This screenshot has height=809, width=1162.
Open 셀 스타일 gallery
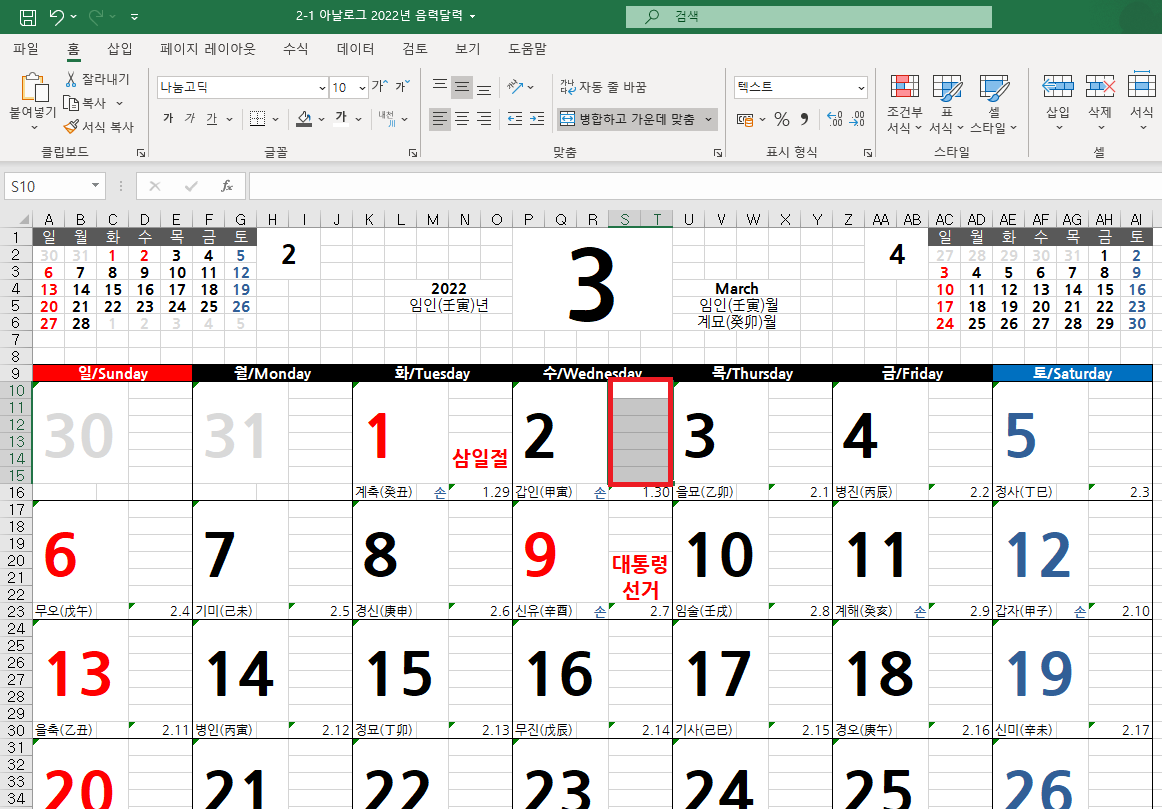point(993,104)
